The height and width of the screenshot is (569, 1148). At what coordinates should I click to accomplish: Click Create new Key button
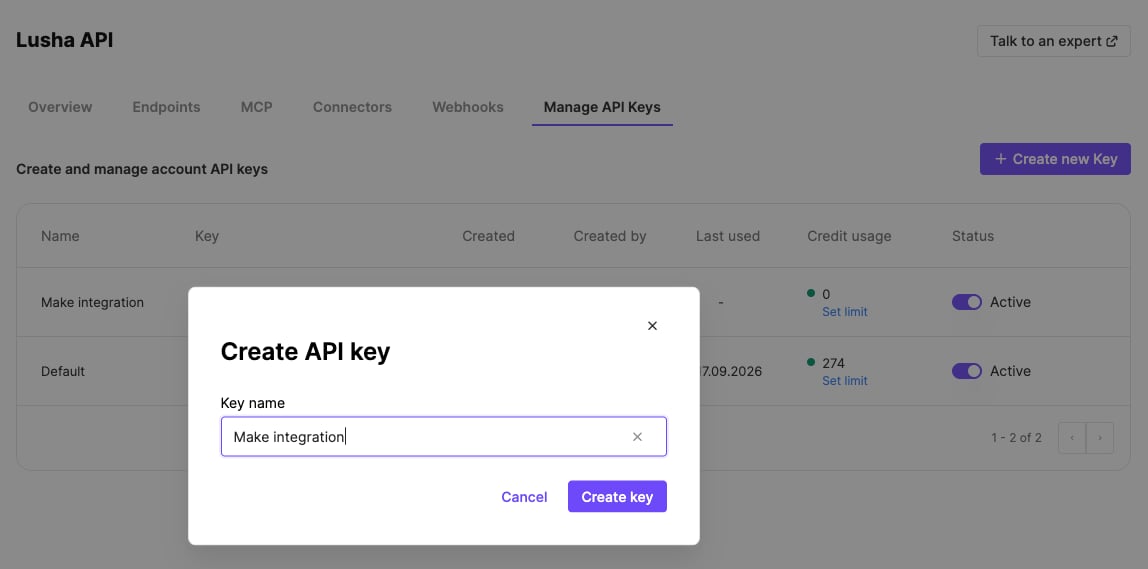(1055, 159)
